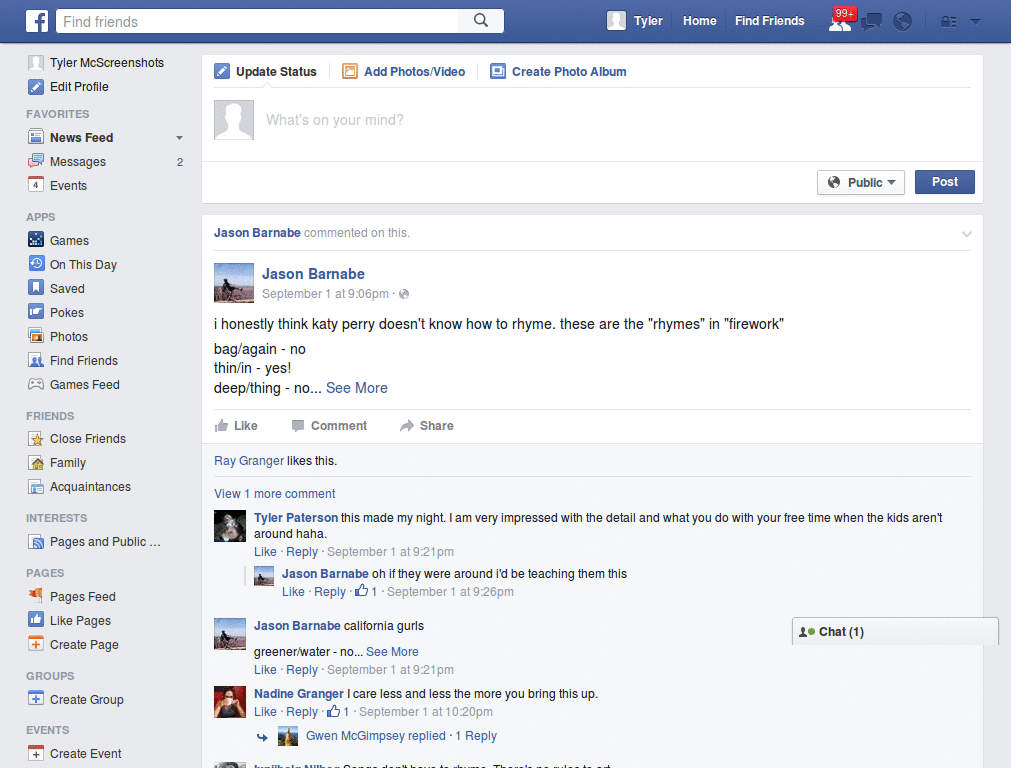Click the public globe icon beside post timestamp
This screenshot has height=768, width=1024.
[404, 294]
